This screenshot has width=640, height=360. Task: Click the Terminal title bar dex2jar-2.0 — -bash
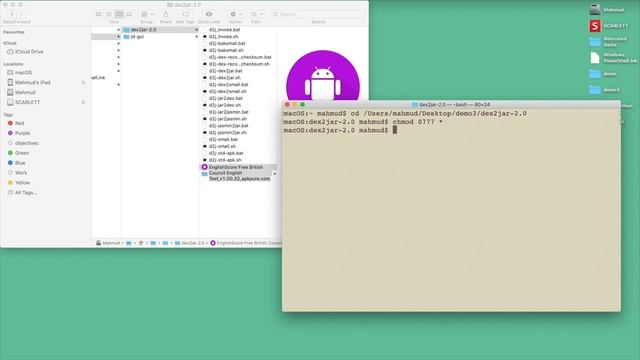(451, 105)
